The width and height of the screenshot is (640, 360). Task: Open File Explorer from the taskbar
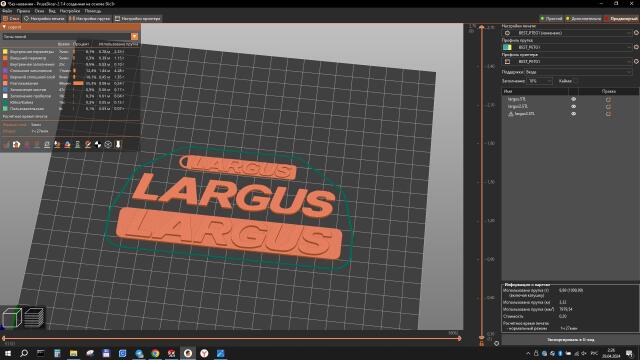point(73,353)
